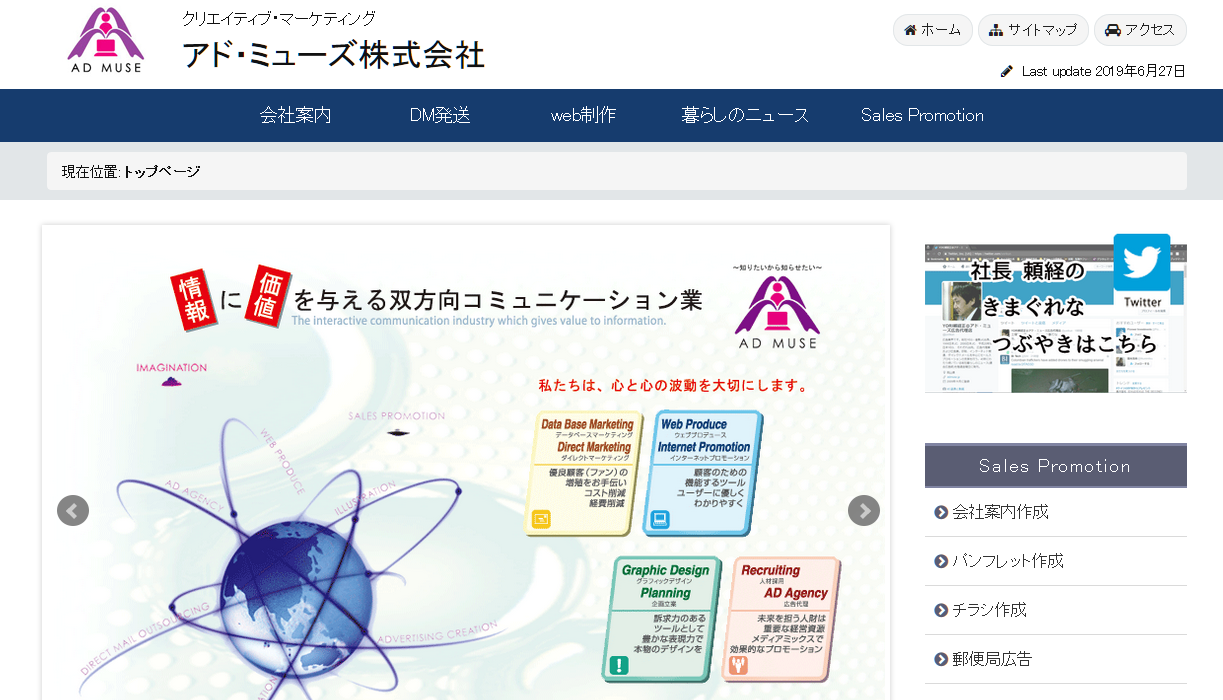The width and height of the screenshot is (1223, 700).
Task: Click the exclamation icon on the green card
Action: [x=619, y=665]
